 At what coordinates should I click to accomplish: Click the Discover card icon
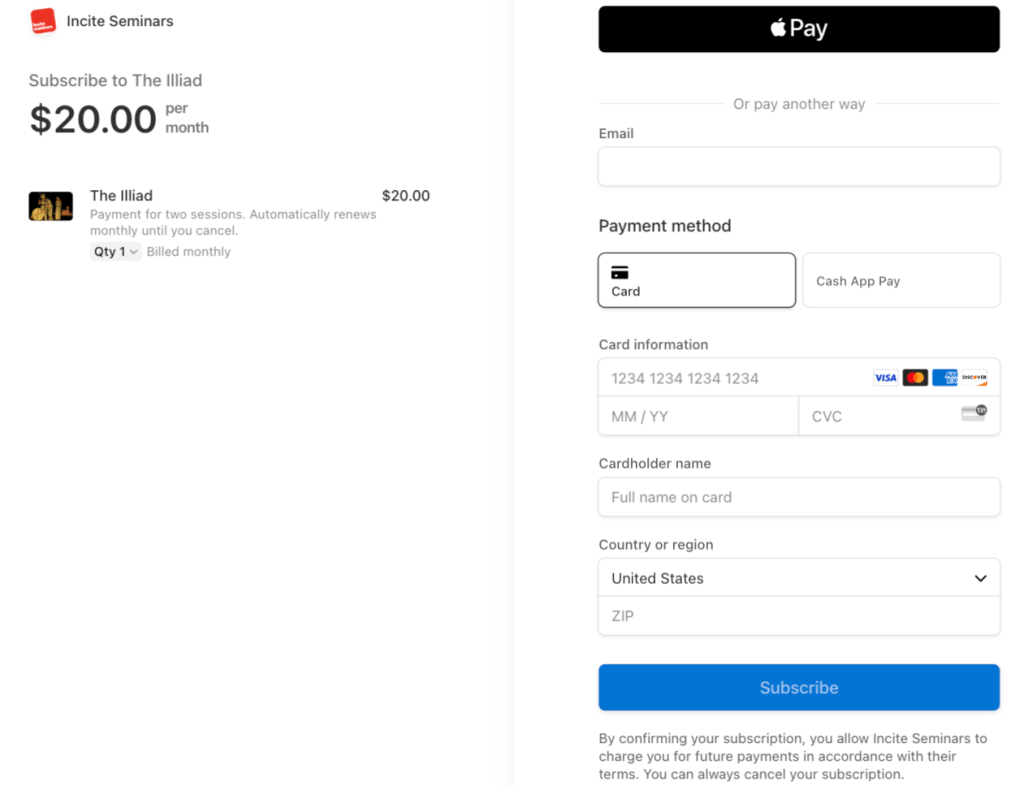975,378
